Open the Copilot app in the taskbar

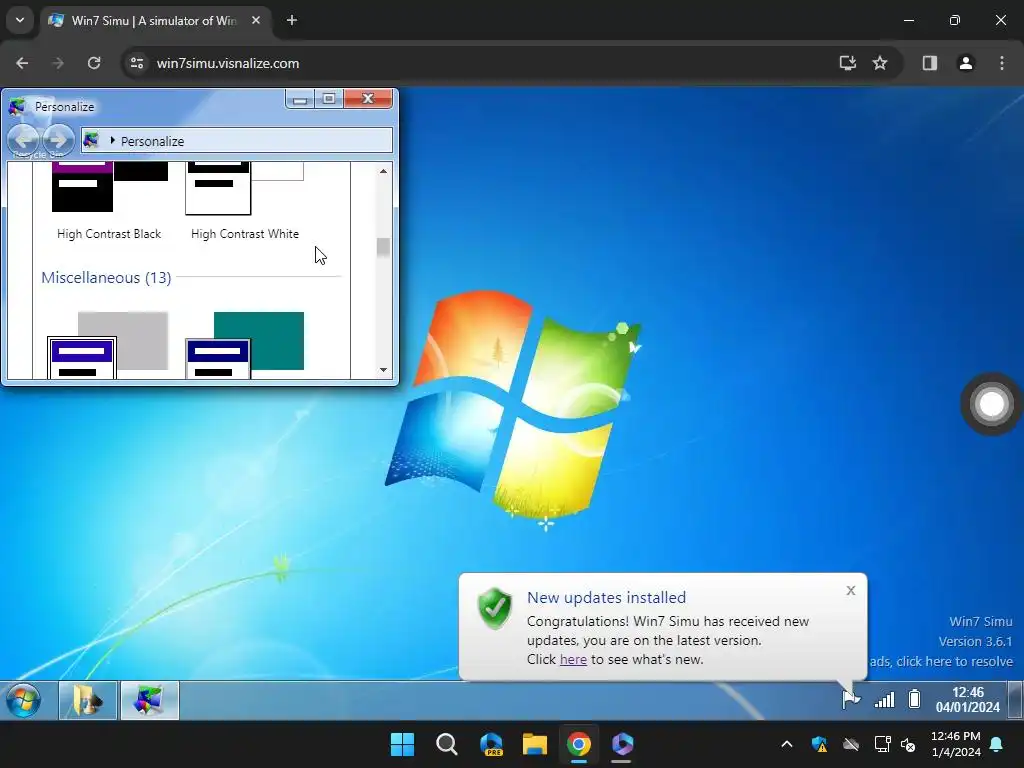tap(622, 744)
